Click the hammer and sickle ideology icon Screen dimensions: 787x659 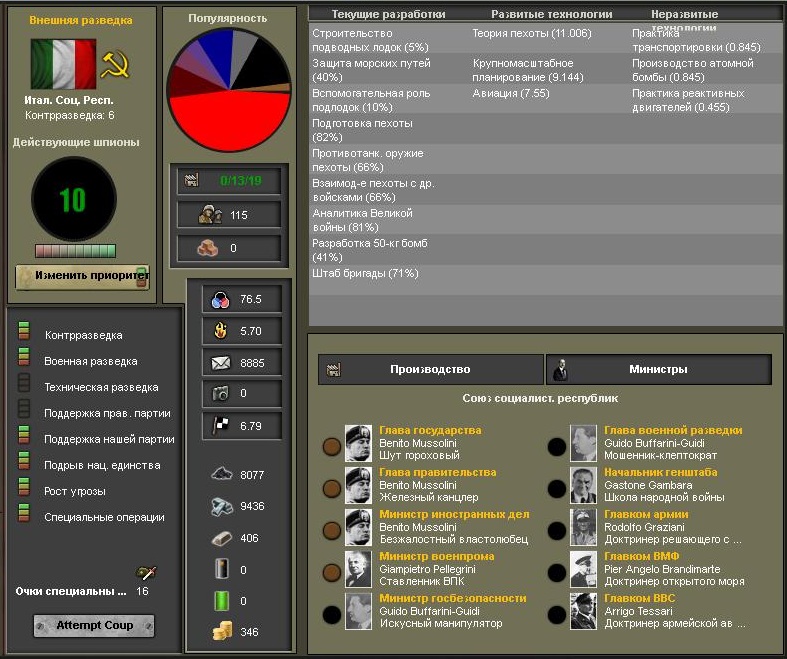(x=115, y=65)
